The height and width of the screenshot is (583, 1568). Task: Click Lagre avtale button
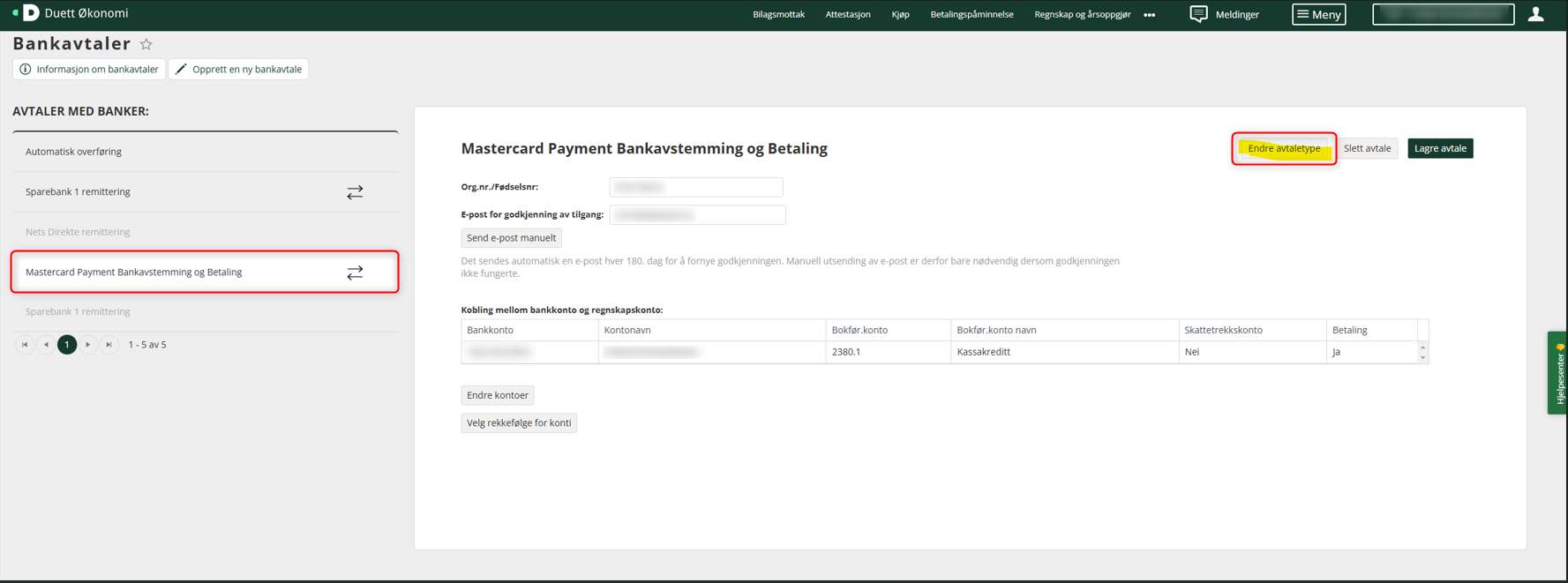pos(1440,148)
